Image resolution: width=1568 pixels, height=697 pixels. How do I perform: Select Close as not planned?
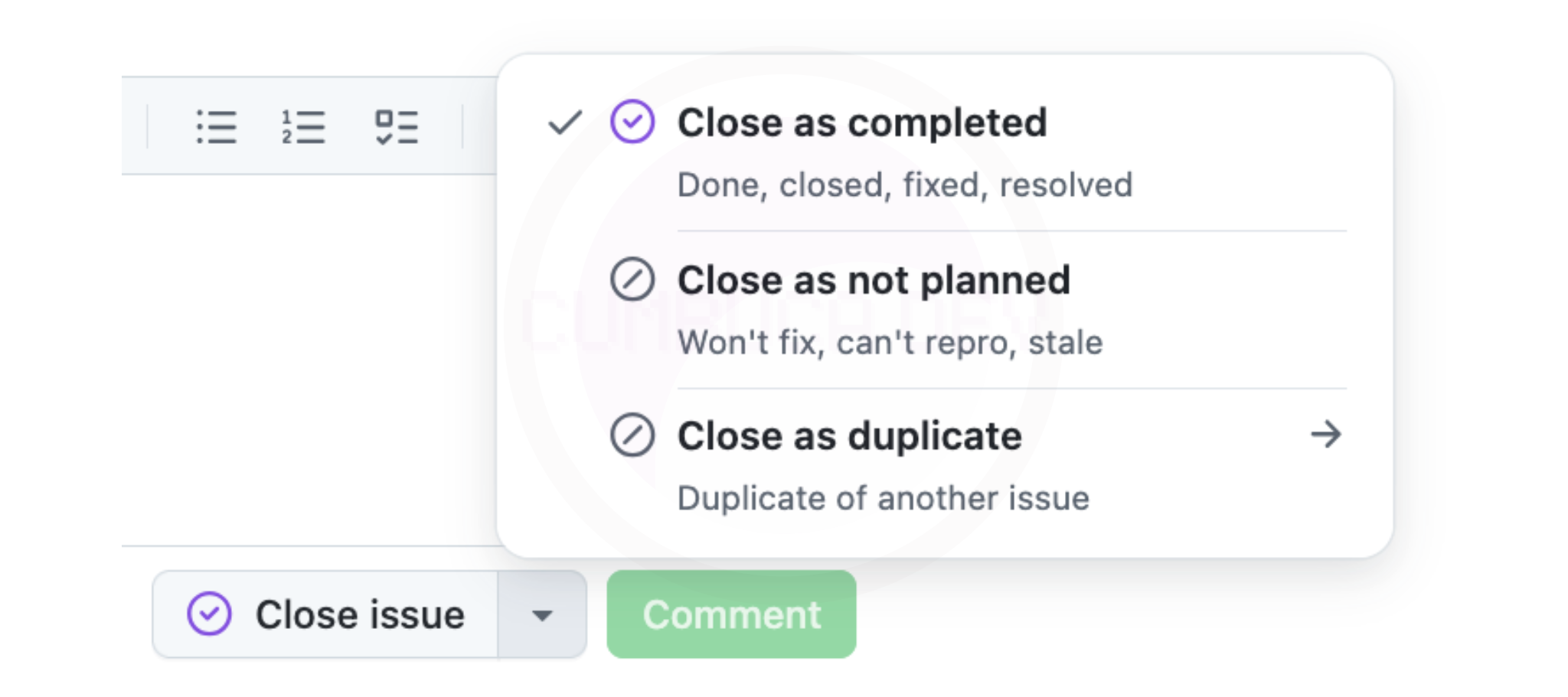click(x=874, y=280)
